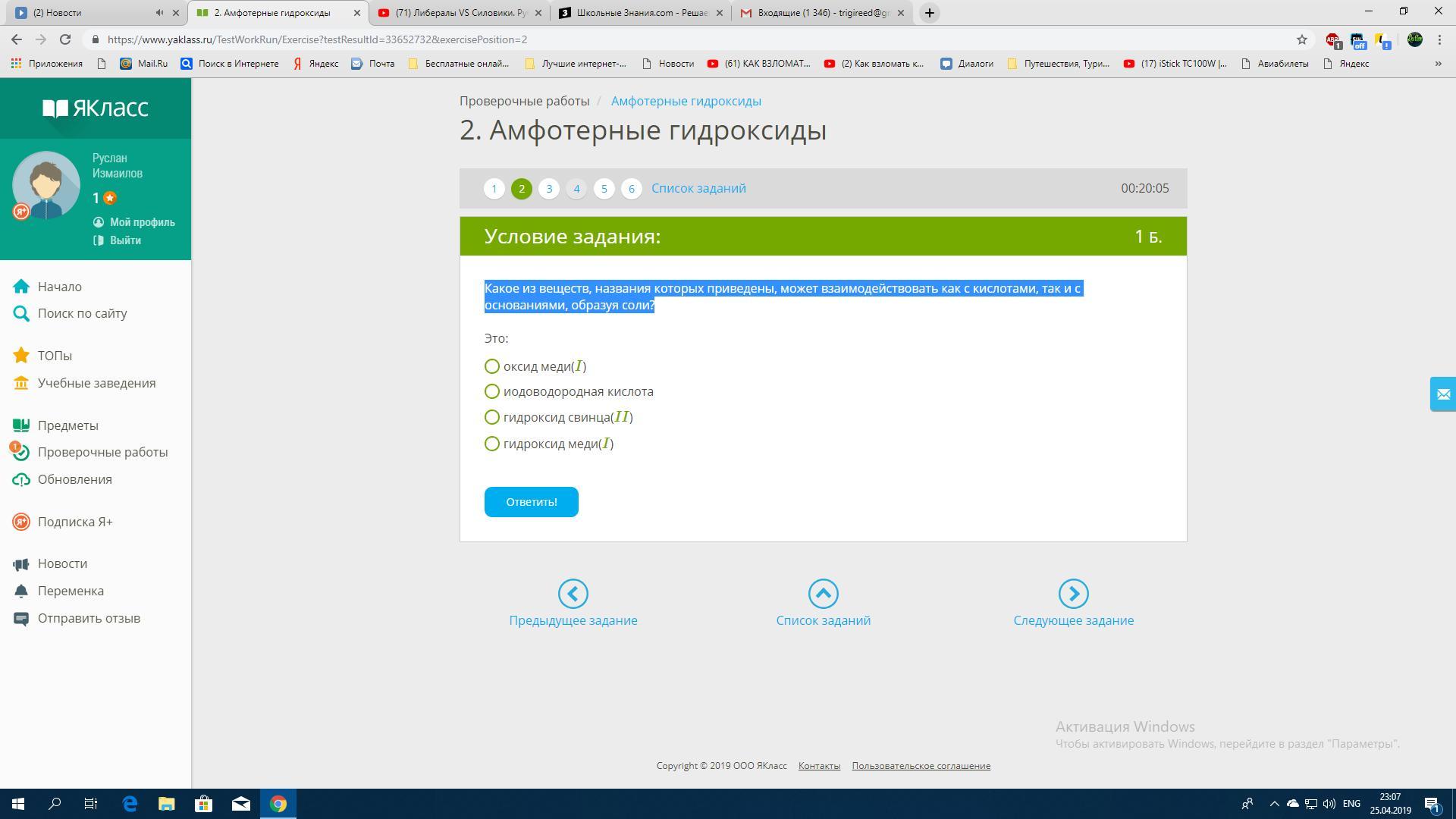This screenshot has height=819, width=1456.
Task: Select иодоводородная кислота answer option
Action: (492, 392)
